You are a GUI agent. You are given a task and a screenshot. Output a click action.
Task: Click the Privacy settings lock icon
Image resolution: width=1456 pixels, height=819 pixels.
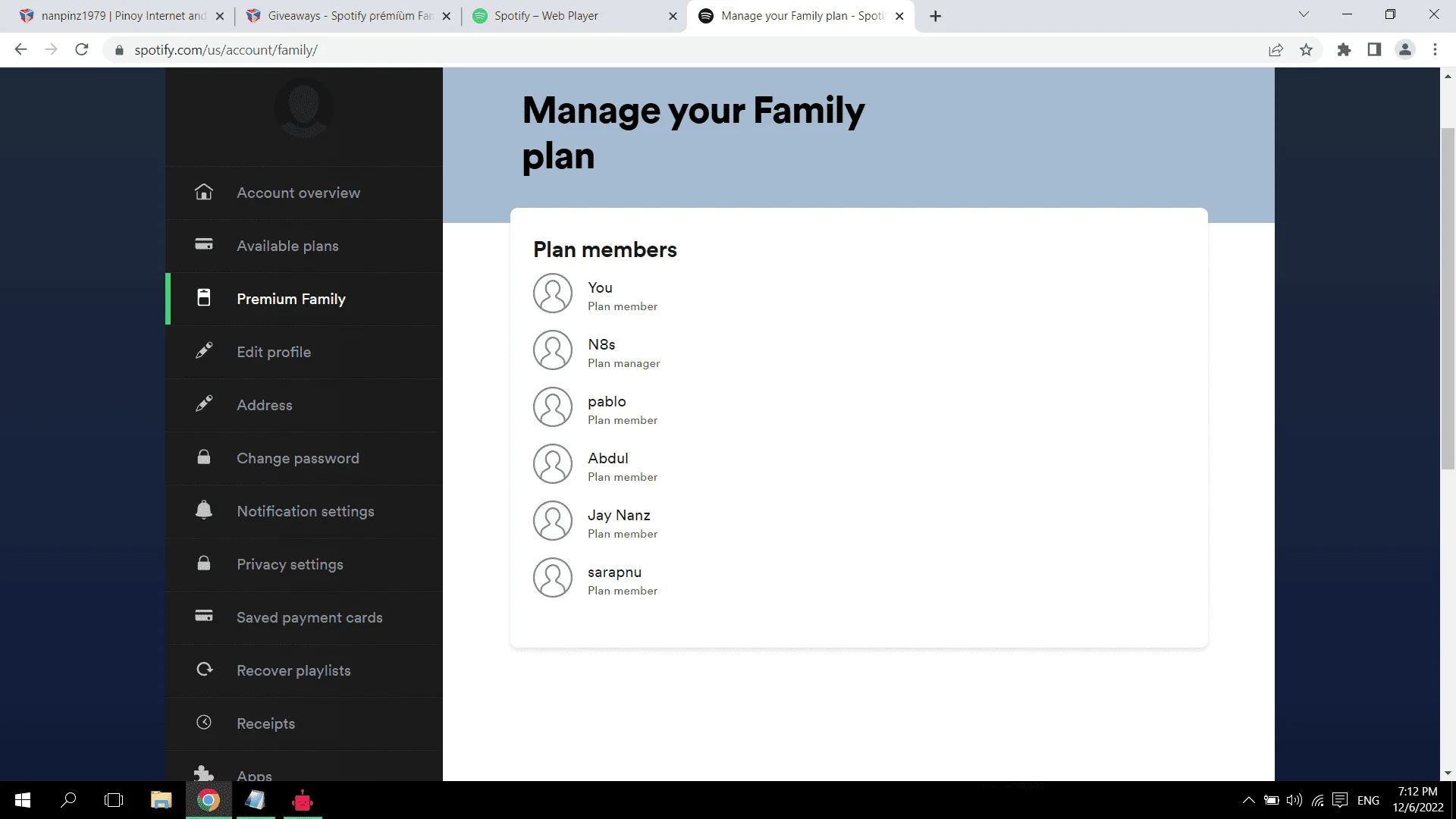[x=204, y=563]
